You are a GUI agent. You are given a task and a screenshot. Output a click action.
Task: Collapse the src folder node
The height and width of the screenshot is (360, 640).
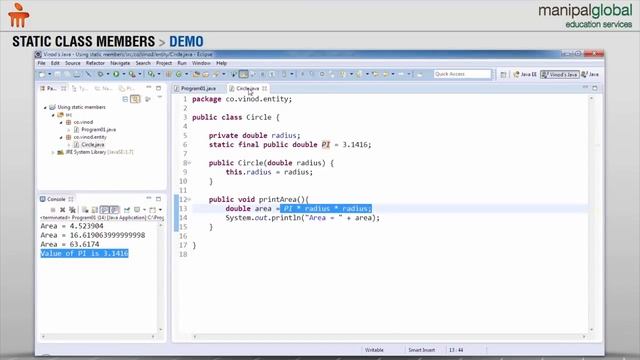[x=53, y=115]
